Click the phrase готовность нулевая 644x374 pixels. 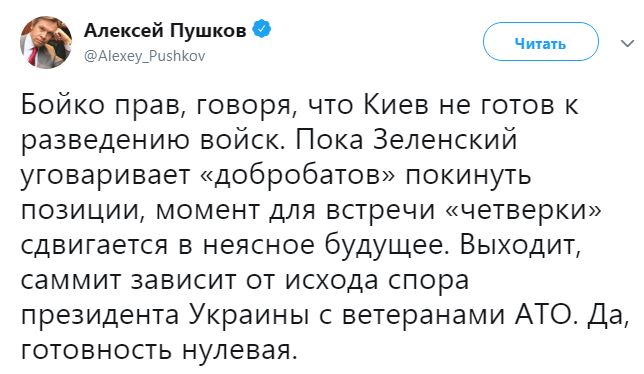[158, 350]
